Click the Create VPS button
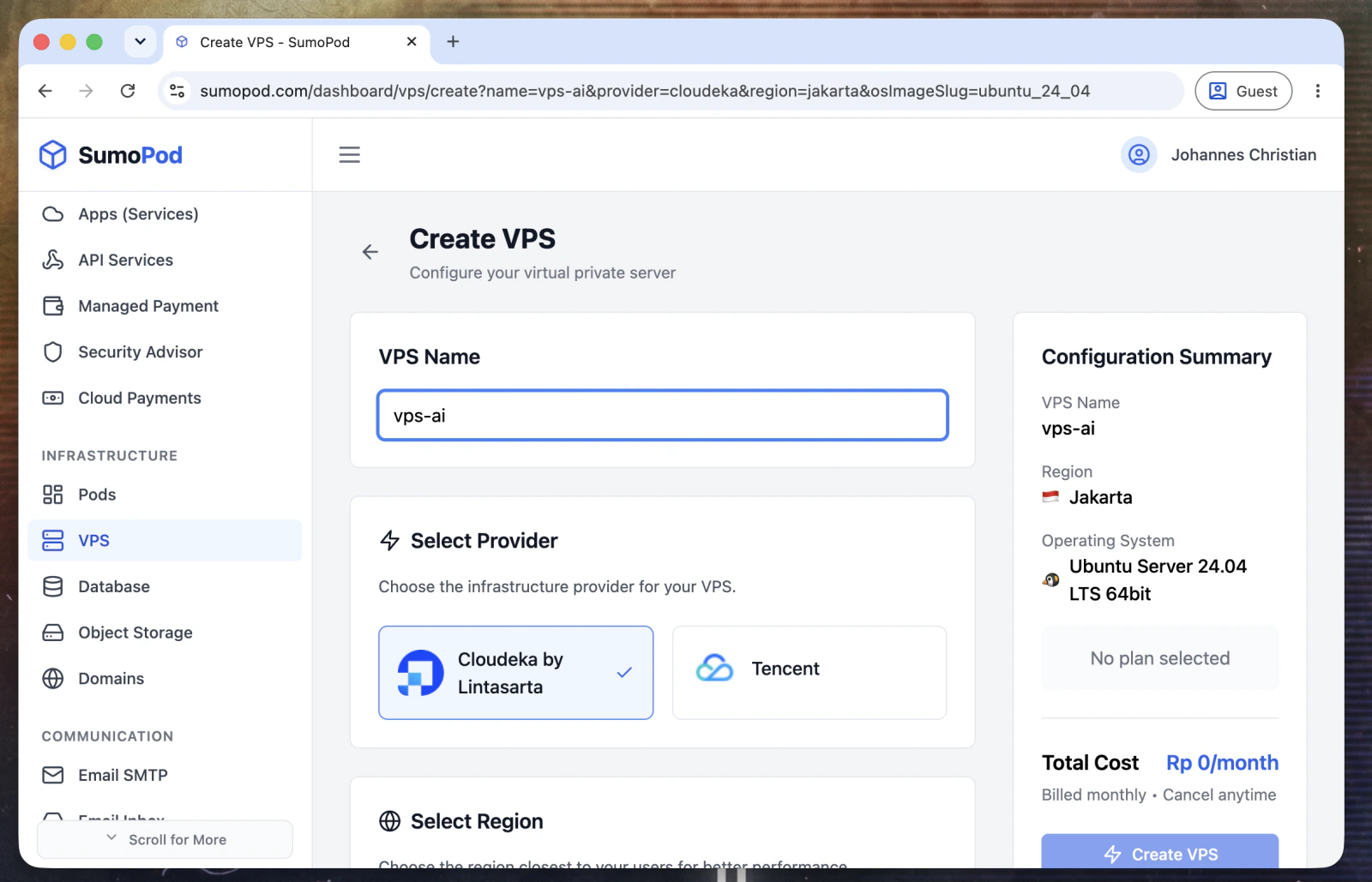The image size is (1372, 882). pyautogui.click(x=1160, y=852)
